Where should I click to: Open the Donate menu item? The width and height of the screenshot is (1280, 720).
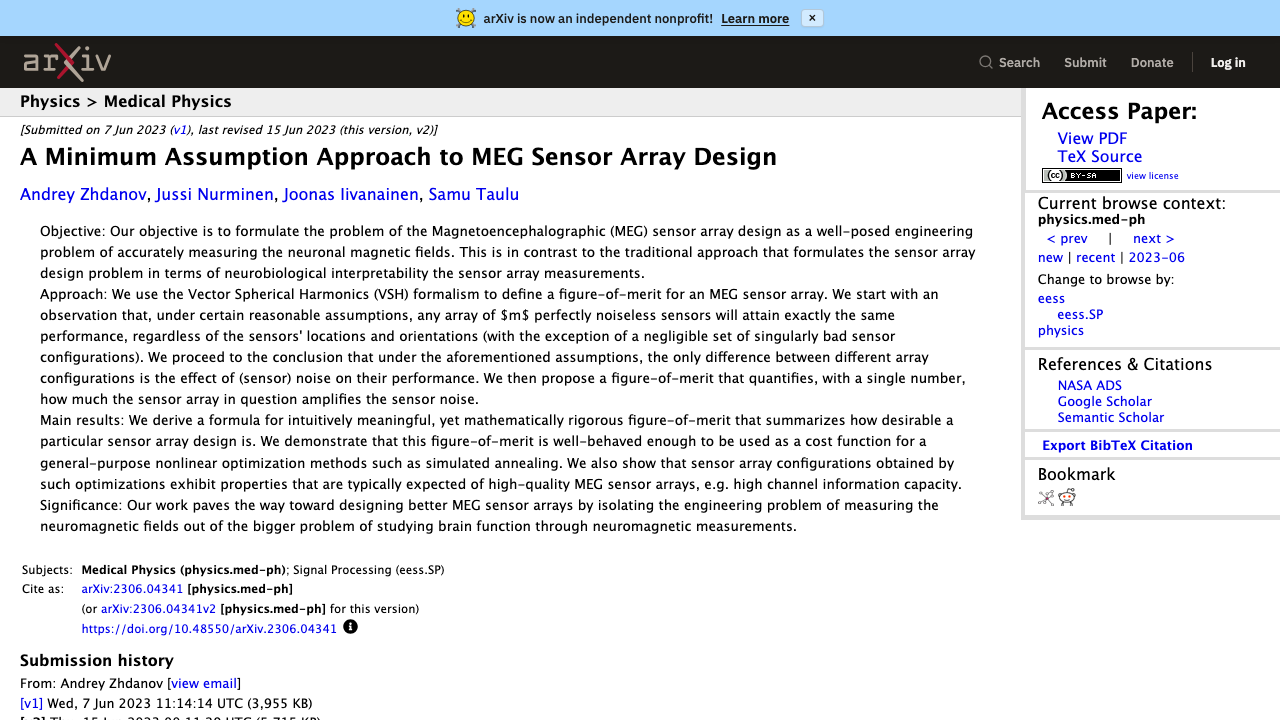tap(1152, 62)
